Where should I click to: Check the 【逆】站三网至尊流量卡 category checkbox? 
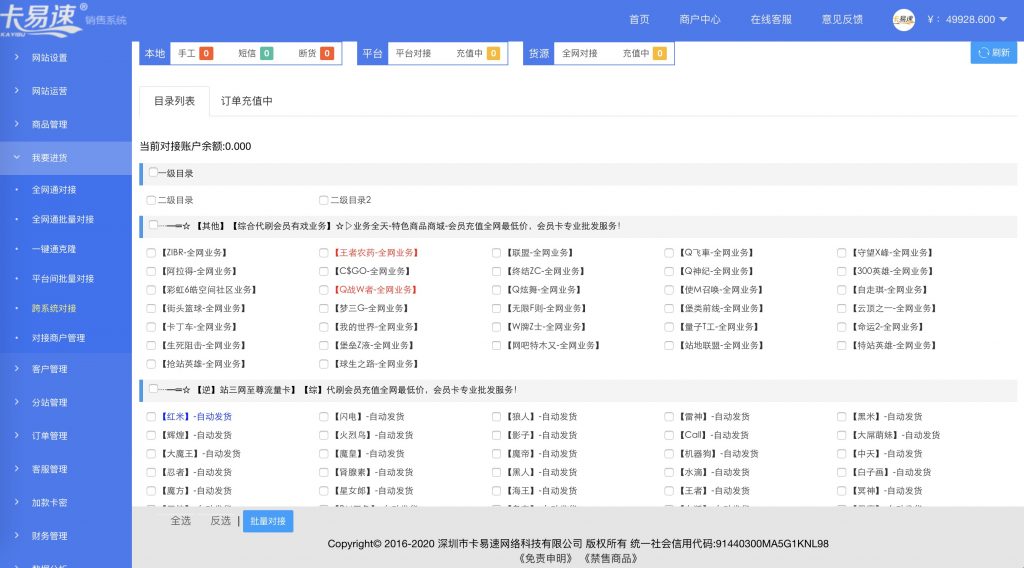[x=153, y=389]
